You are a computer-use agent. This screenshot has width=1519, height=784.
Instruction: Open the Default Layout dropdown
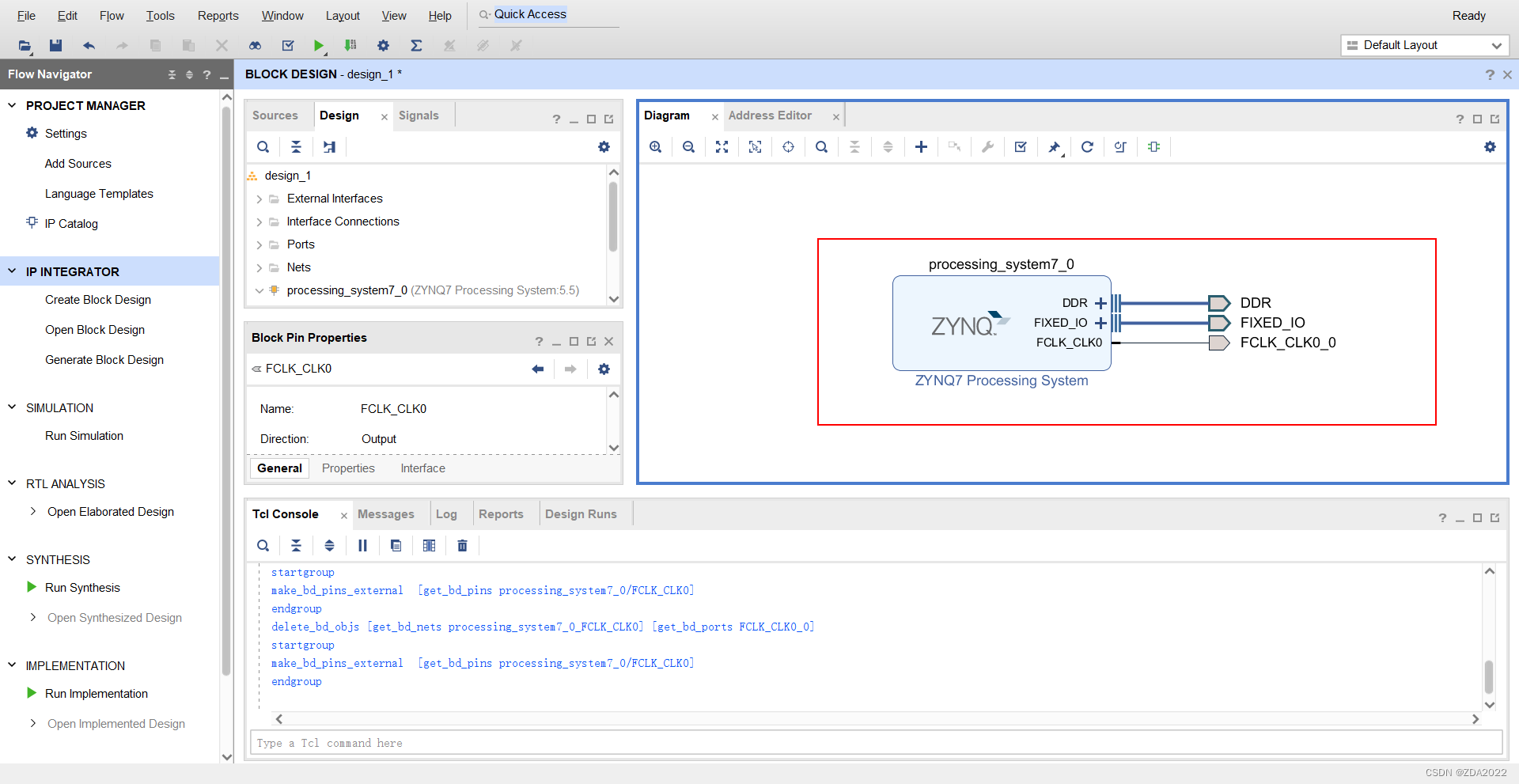pos(1426,46)
